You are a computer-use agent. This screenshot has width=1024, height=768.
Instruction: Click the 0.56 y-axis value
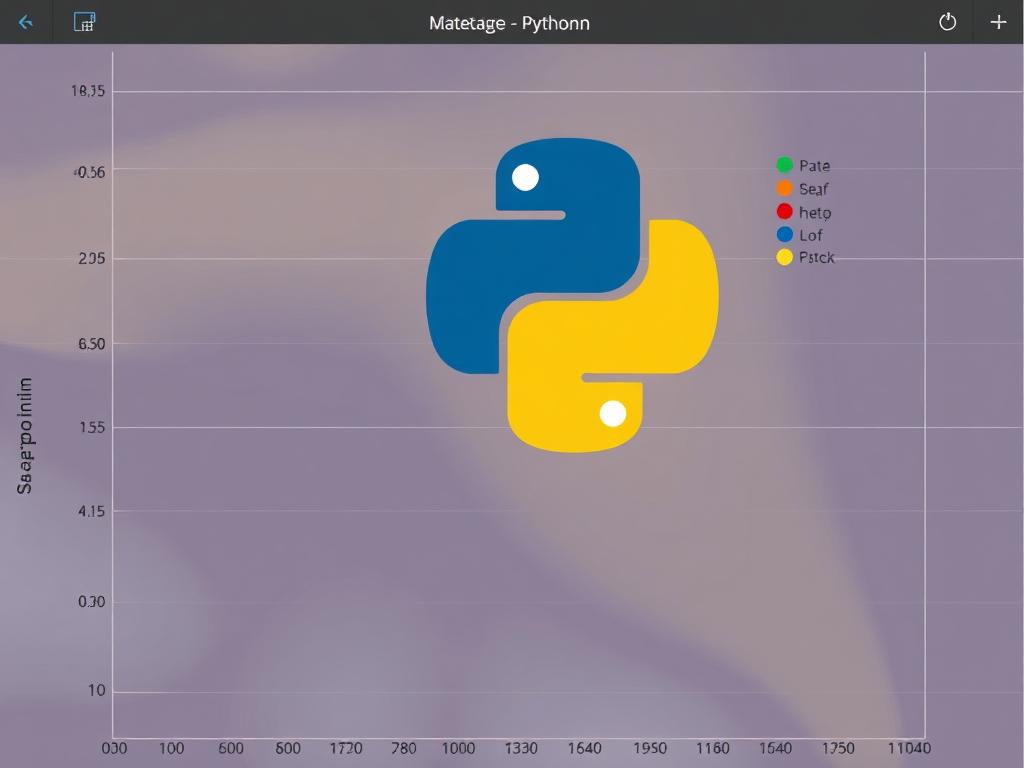tap(89, 172)
